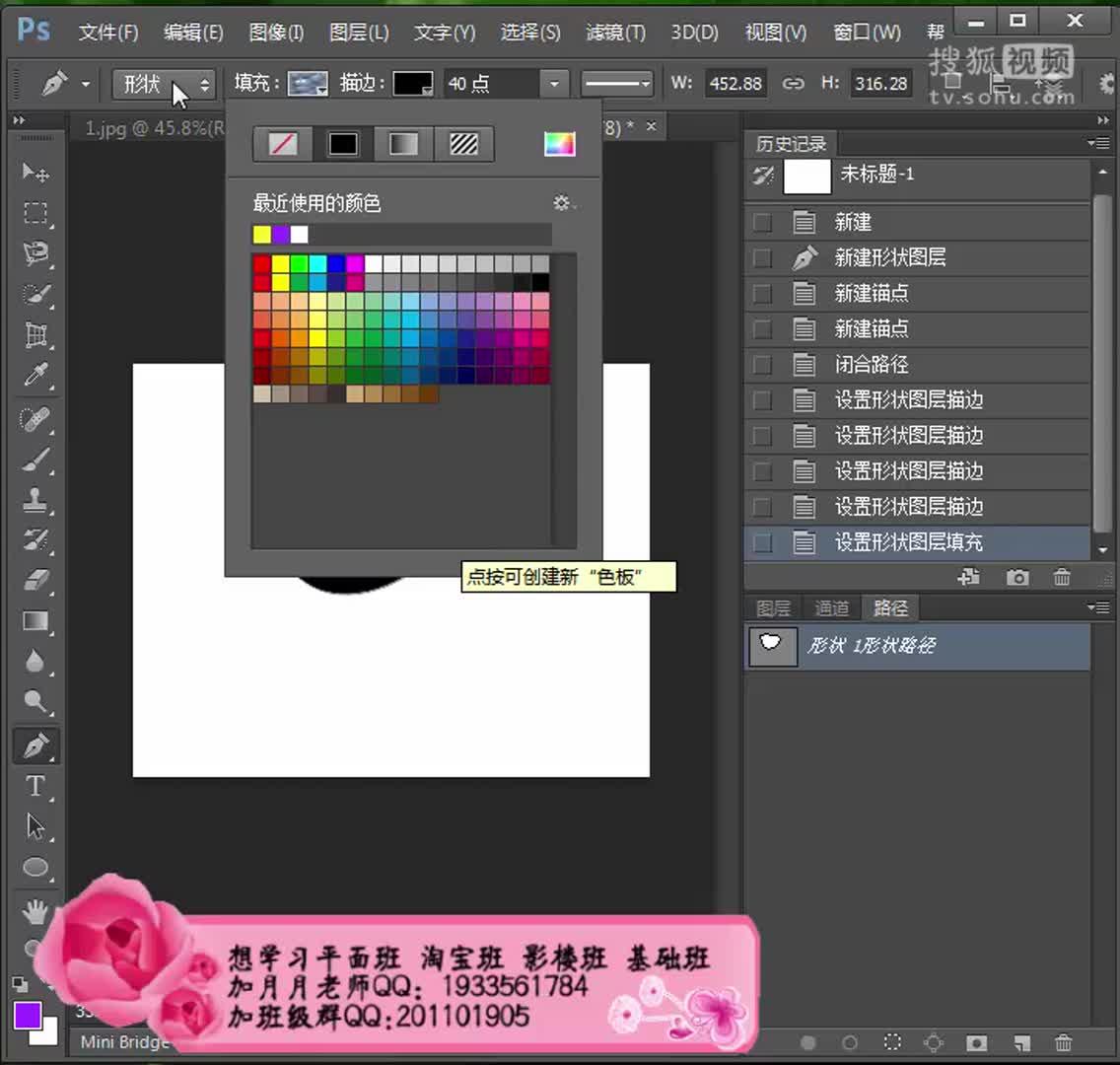Delete history state with the trash button
This screenshot has height=1065, width=1120.
[1062, 578]
